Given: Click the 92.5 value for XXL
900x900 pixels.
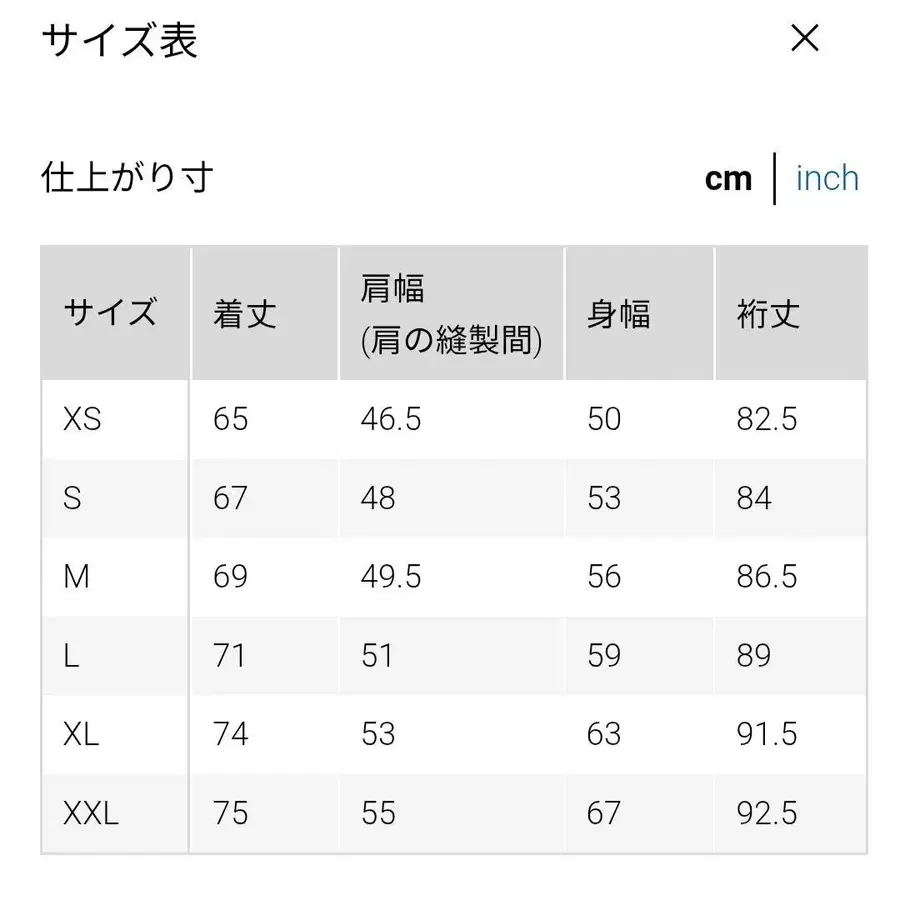Looking at the screenshot, I should pyautogui.click(x=767, y=813).
